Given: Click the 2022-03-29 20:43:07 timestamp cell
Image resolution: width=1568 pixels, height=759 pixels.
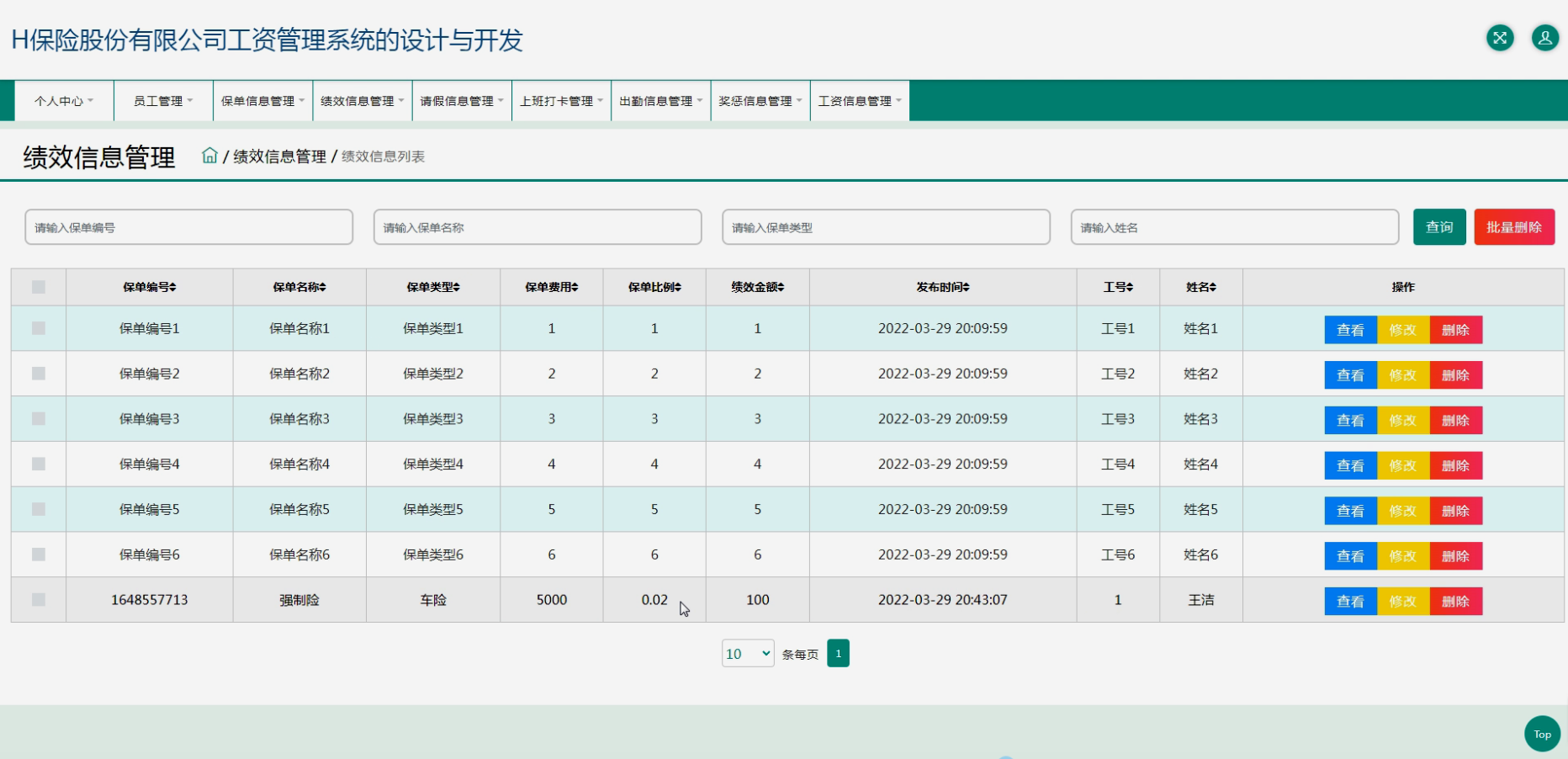Looking at the screenshot, I should 943,600.
